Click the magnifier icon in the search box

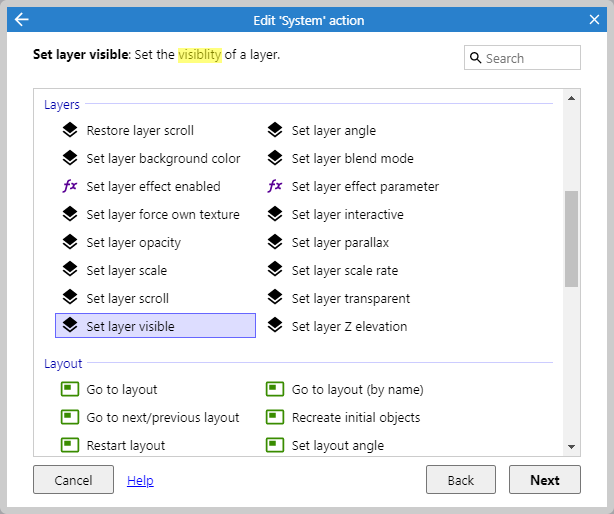click(475, 58)
